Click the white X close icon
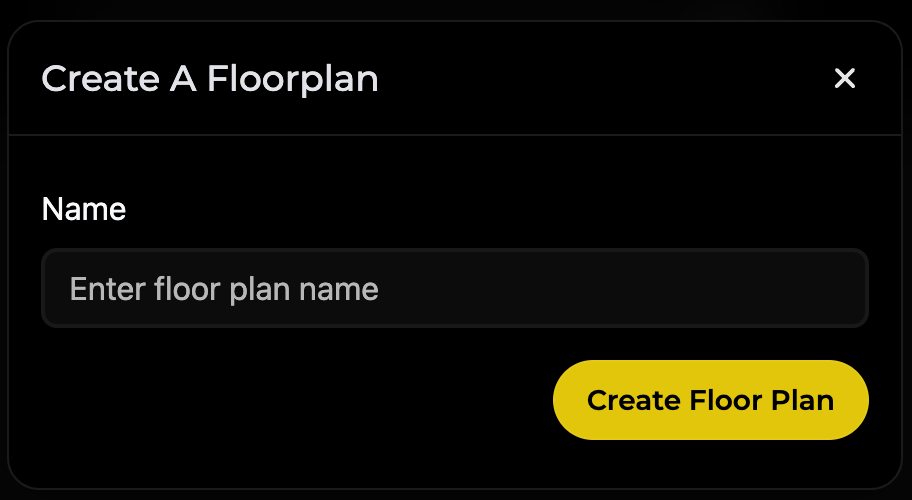The height and width of the screenshot is (500, 912). [845, 78]
